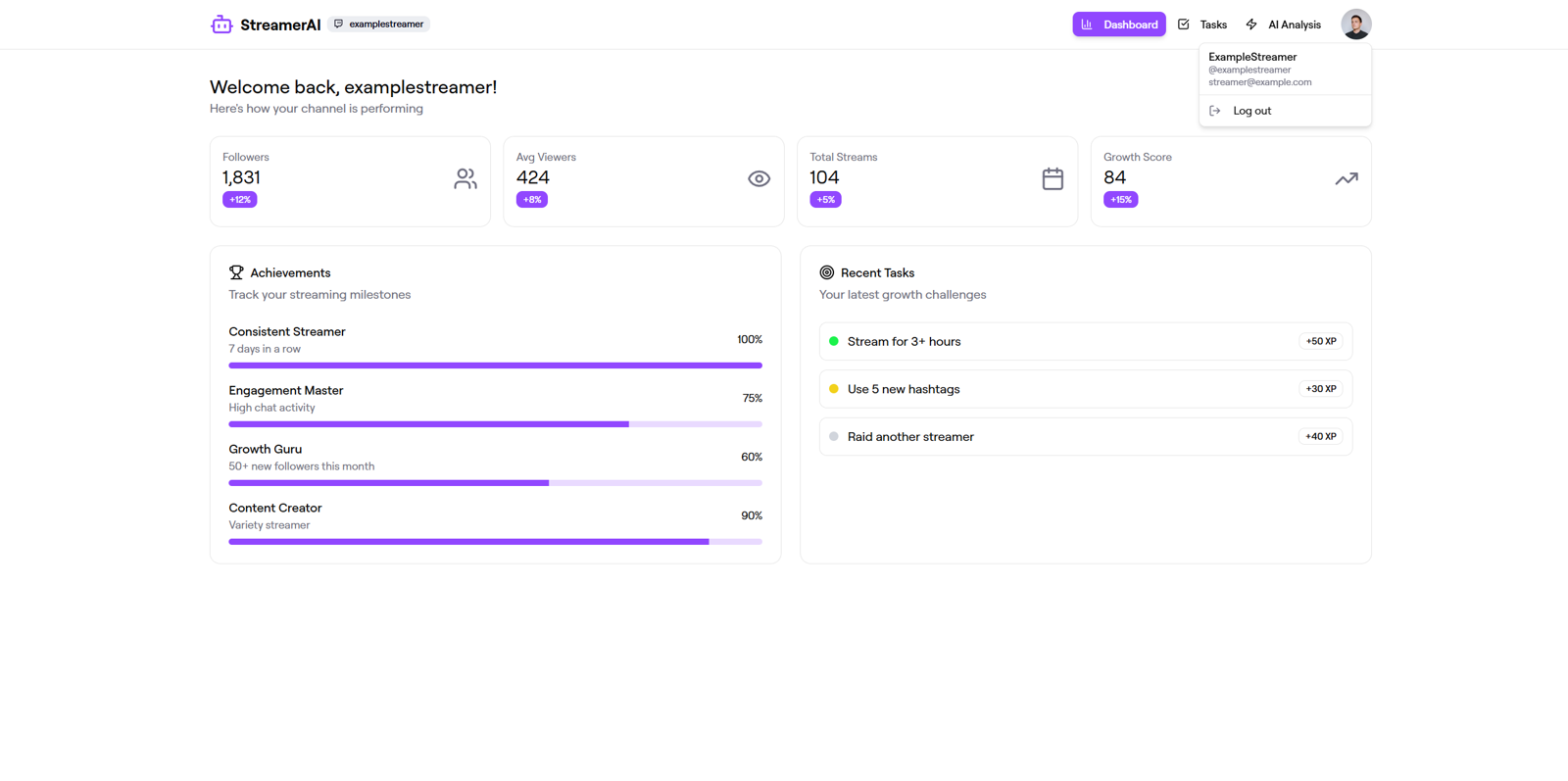1568x781 pixels.
Task: Click the followers people icon
Action: click(465, 178)
